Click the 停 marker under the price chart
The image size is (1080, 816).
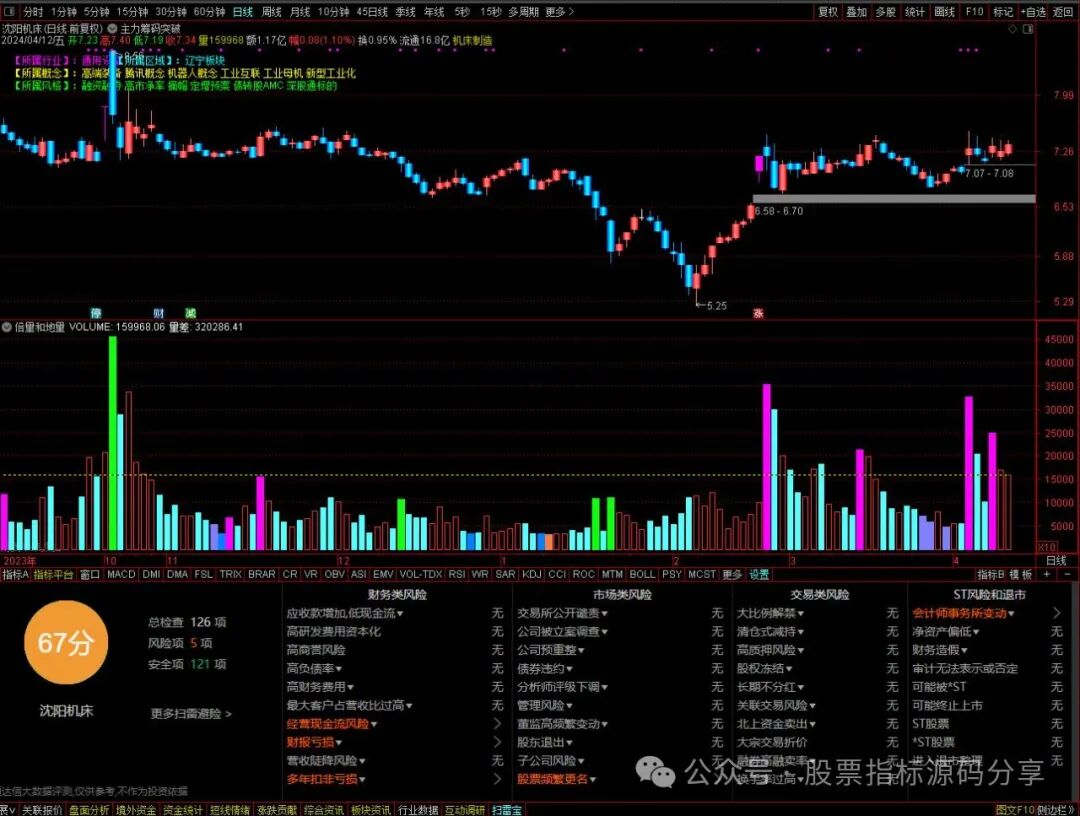pos(96,313)
